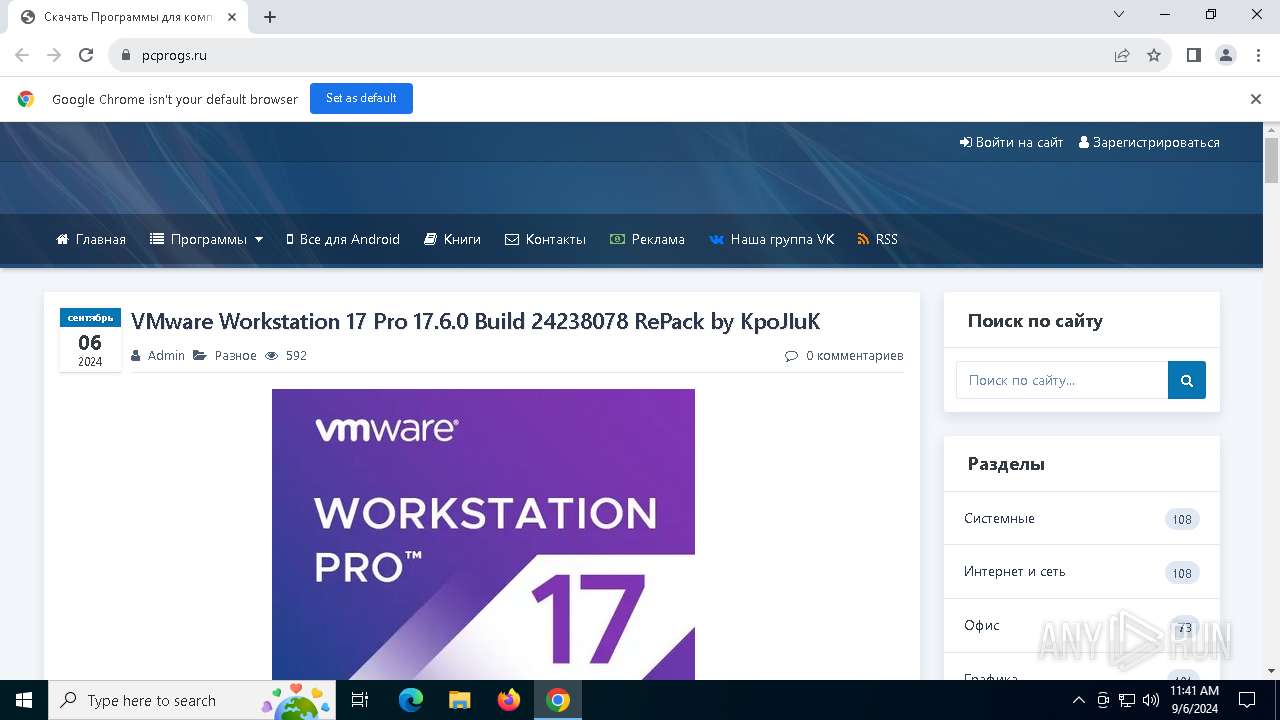The image size is (1280, 720).
Task: Expand the Программы dropdown menu
Action: (x=207, y=239)
